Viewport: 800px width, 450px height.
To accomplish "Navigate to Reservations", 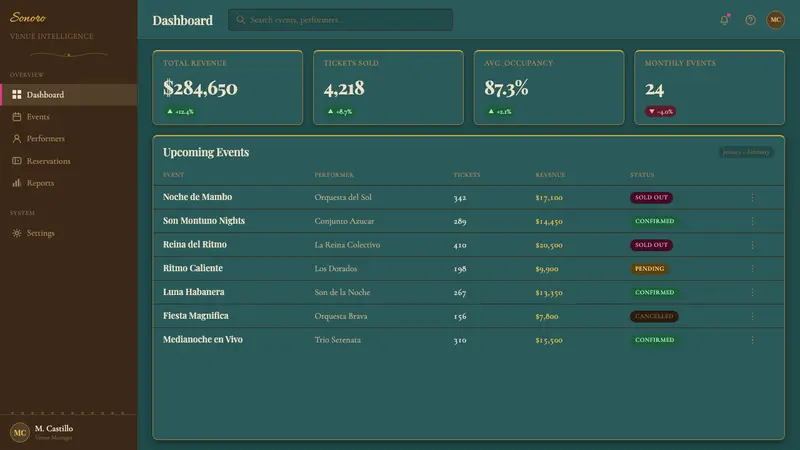I will [69, 161].
